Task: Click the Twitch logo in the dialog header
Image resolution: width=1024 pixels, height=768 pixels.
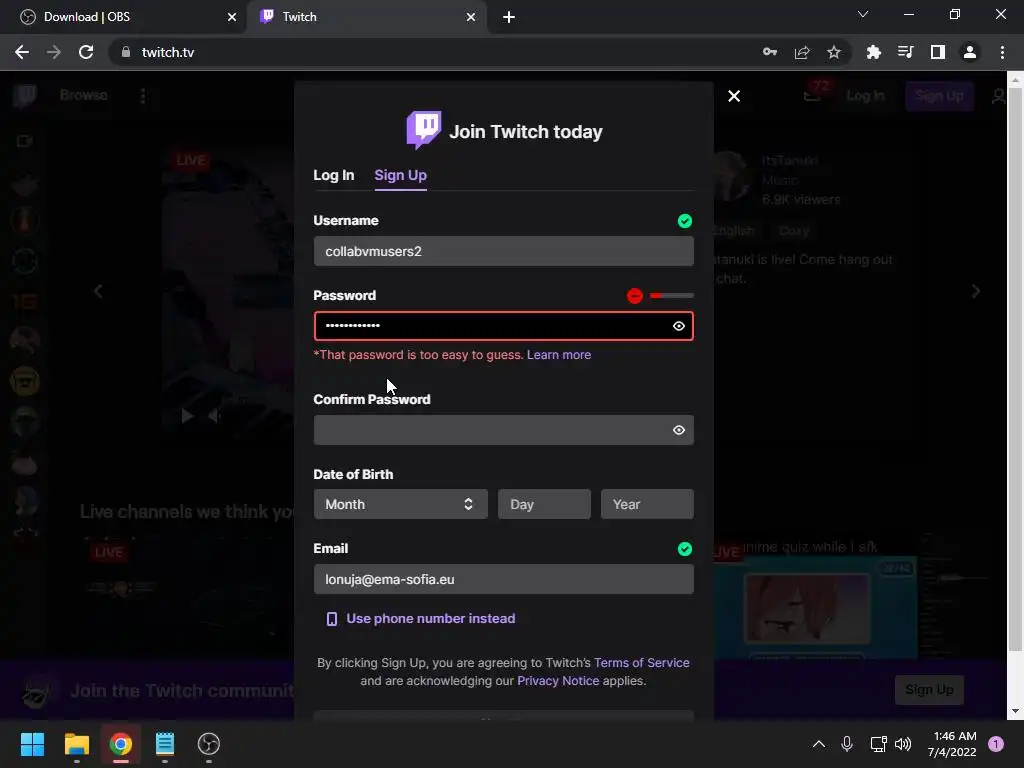Action: tap(424, 130)
